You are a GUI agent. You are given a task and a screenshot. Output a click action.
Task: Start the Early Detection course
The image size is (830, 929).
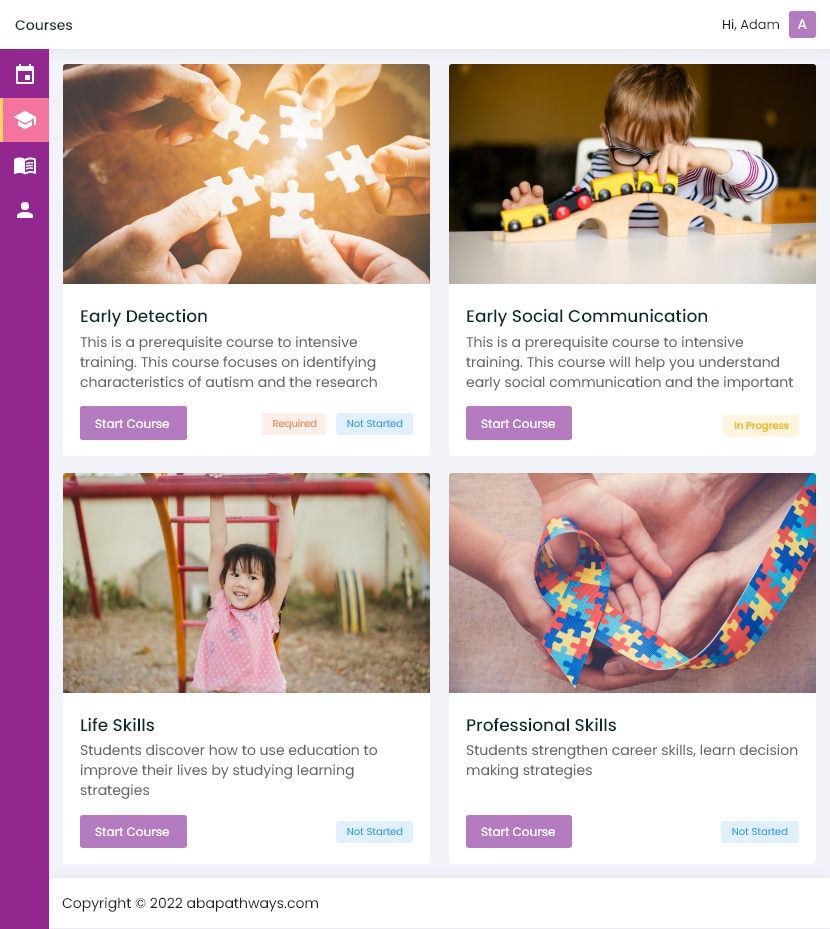tap(133, 423)
